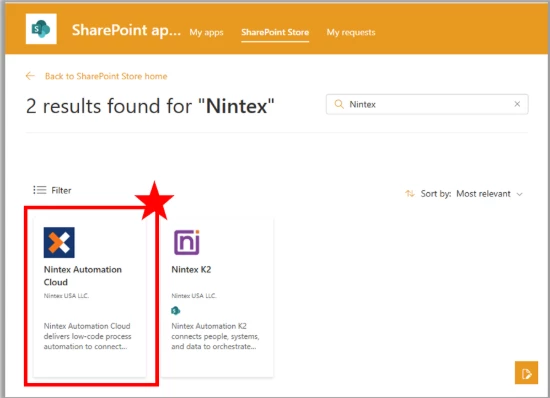Click the 2 results found heading

coord(150,106)
